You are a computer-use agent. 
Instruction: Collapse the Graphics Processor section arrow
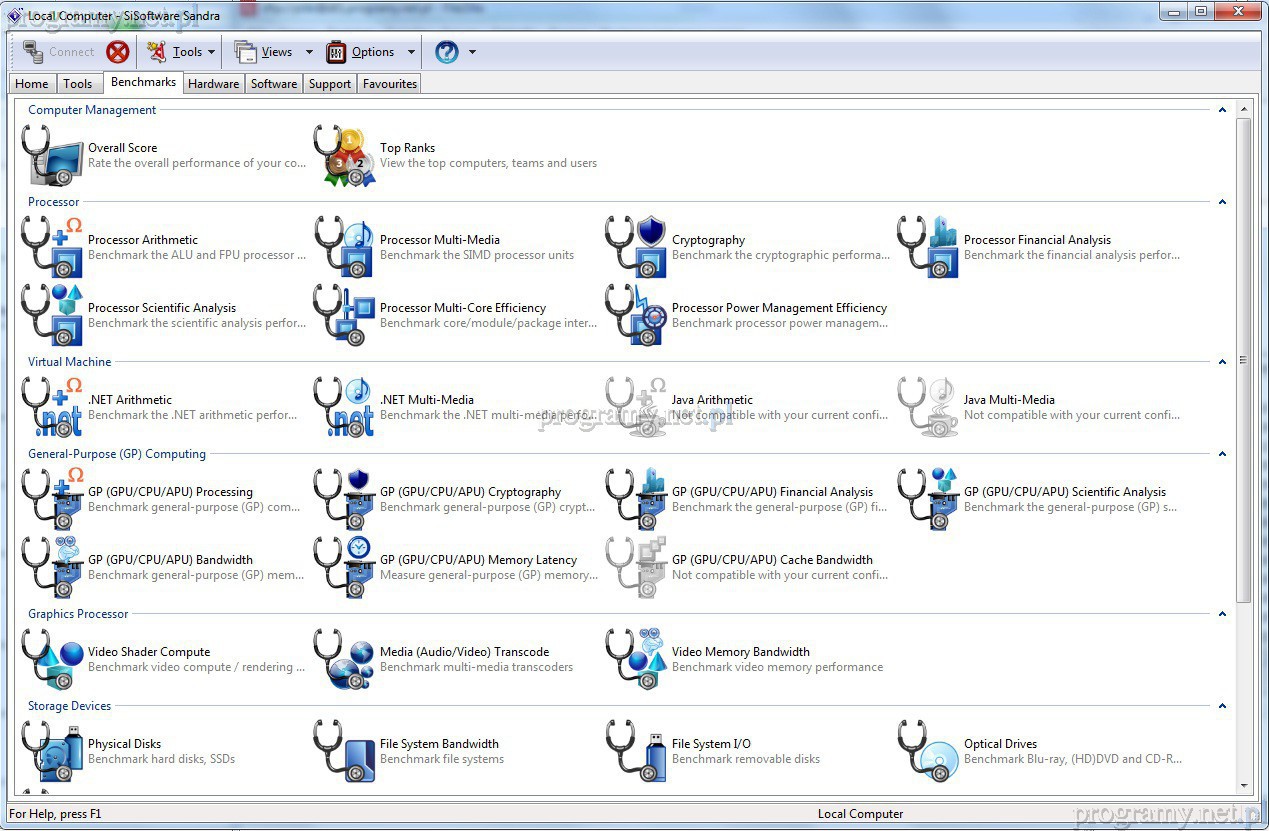[1222, 614]
